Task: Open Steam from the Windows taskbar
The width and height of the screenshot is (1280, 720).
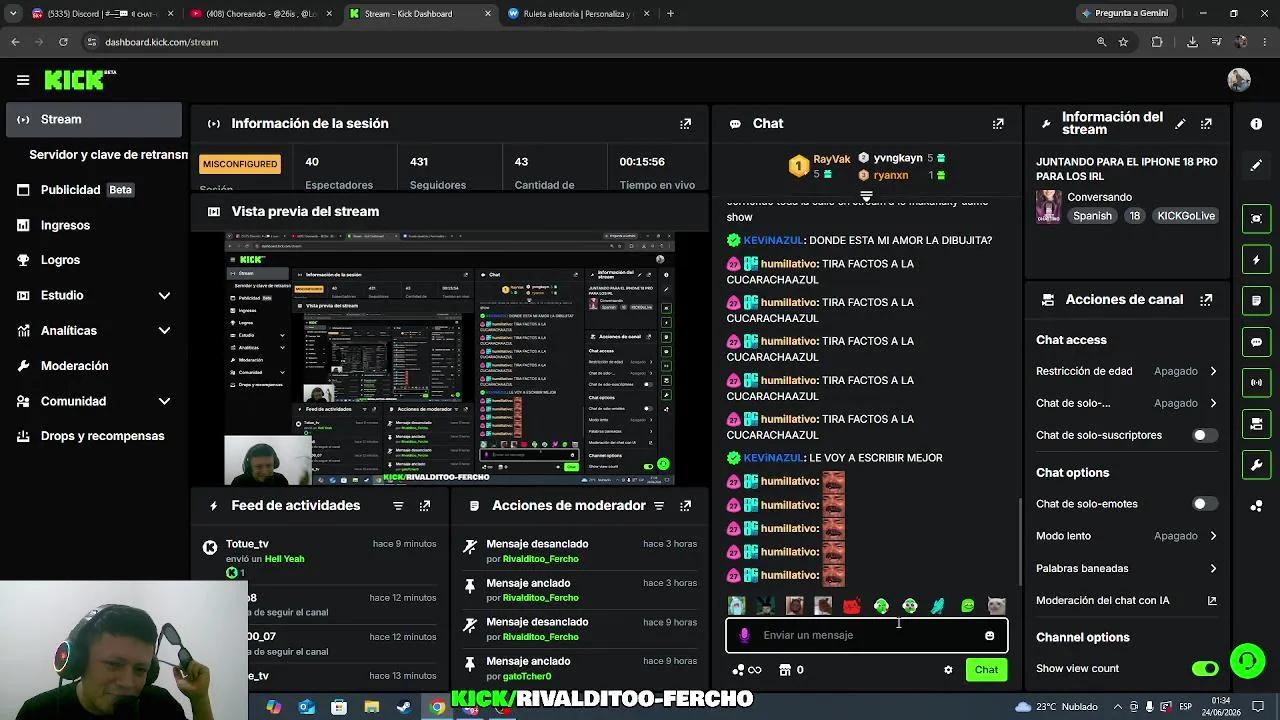Action: pyautogui.click(x=404, y=707)
